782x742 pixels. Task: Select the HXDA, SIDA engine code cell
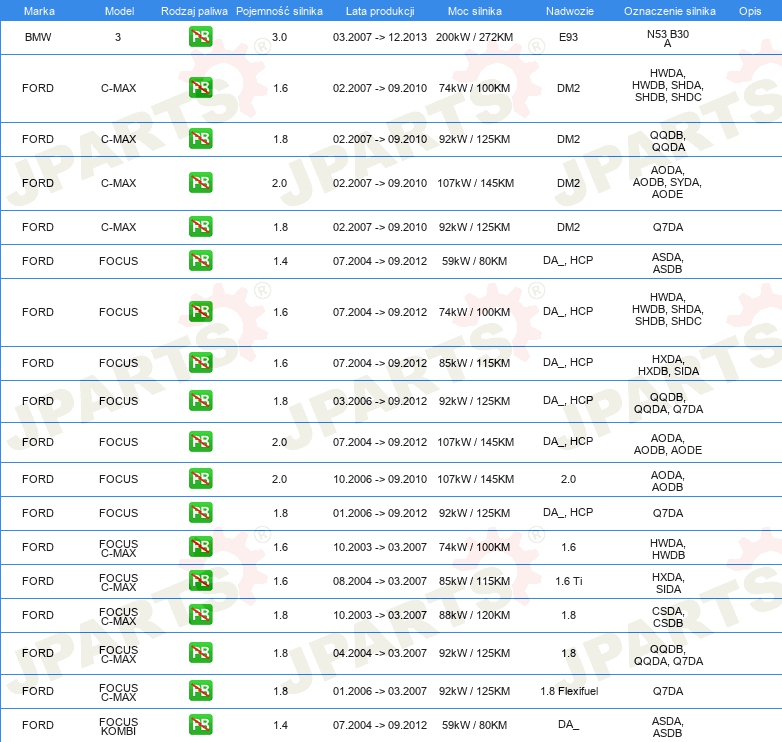668,583
